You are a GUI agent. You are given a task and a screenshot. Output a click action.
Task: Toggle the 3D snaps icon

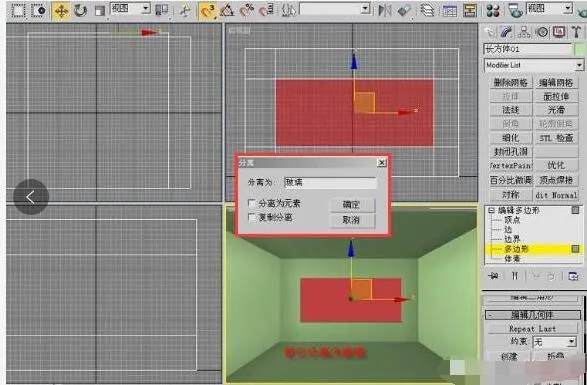pos(208,10)
